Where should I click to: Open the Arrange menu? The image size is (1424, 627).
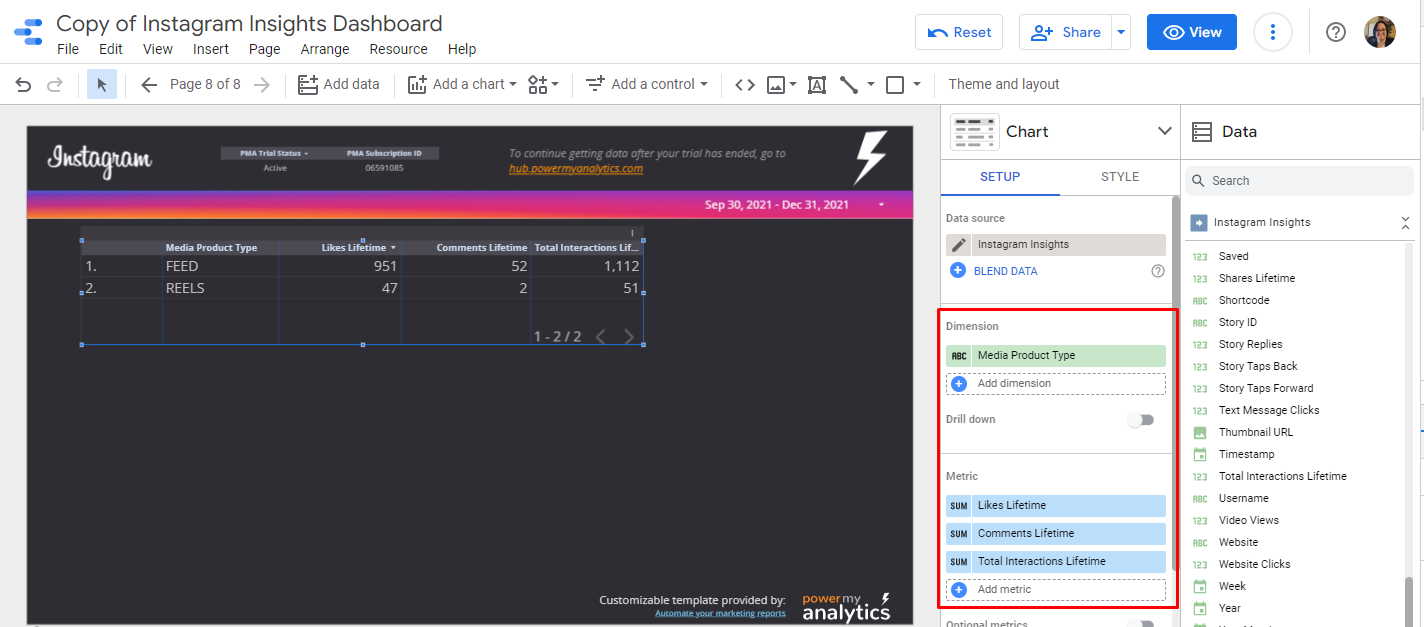[x=325, y=49]
